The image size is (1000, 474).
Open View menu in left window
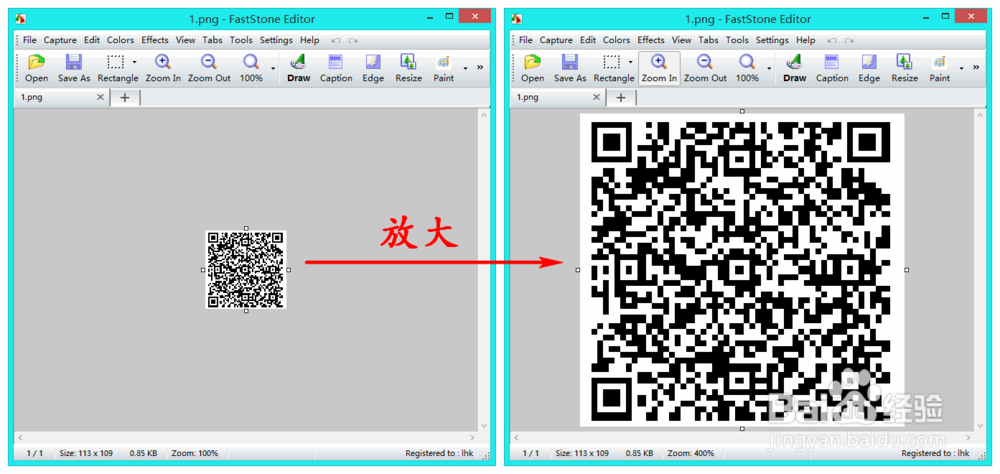click(186, 40)
